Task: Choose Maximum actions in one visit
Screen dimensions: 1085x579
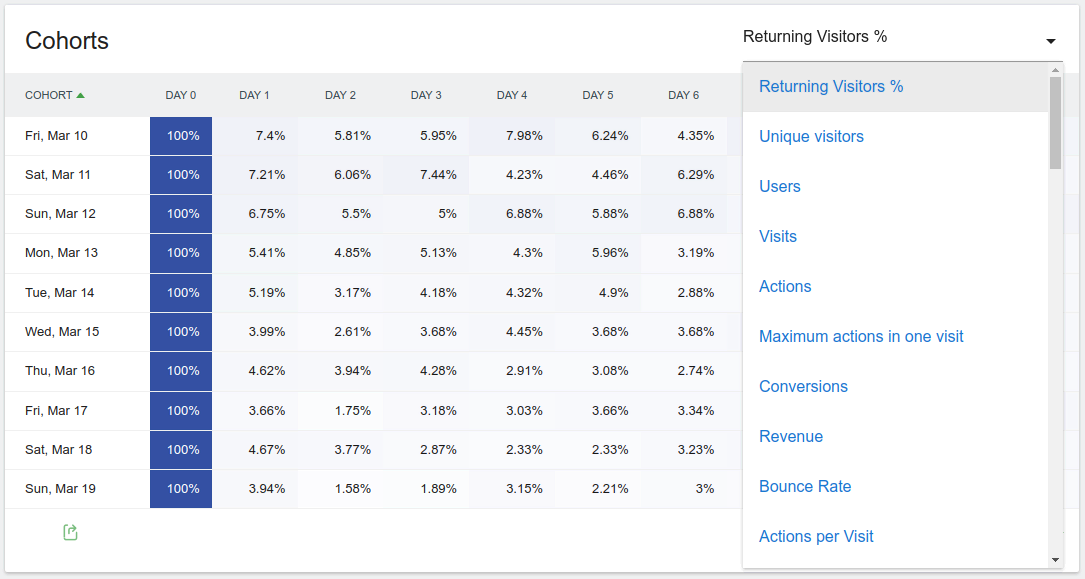Action: point(861,336)
